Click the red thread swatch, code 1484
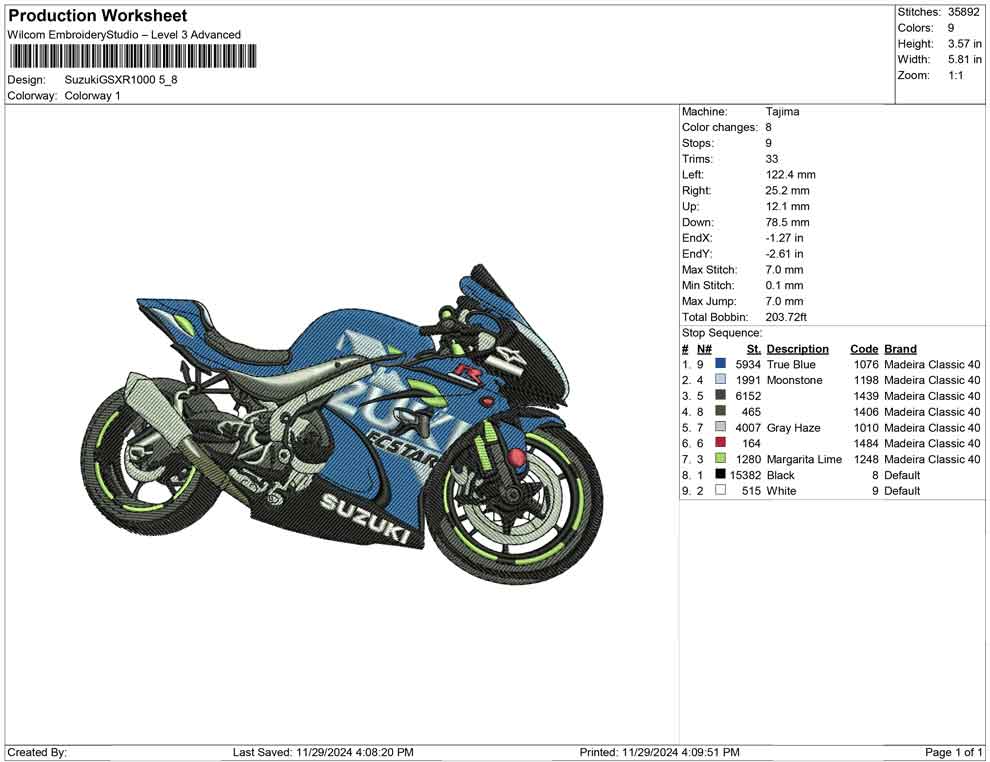This screenshot has width=990, height=762. 720,443
